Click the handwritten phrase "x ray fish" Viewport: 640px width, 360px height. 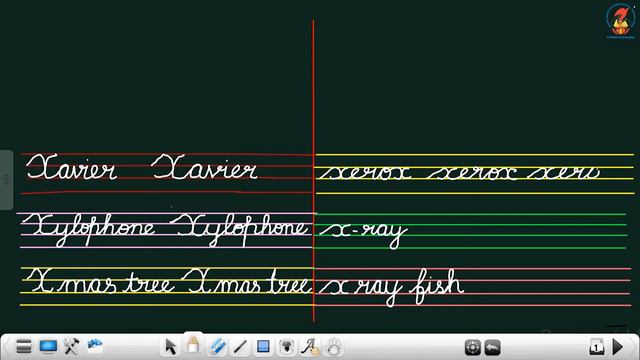tap(392, 287)
